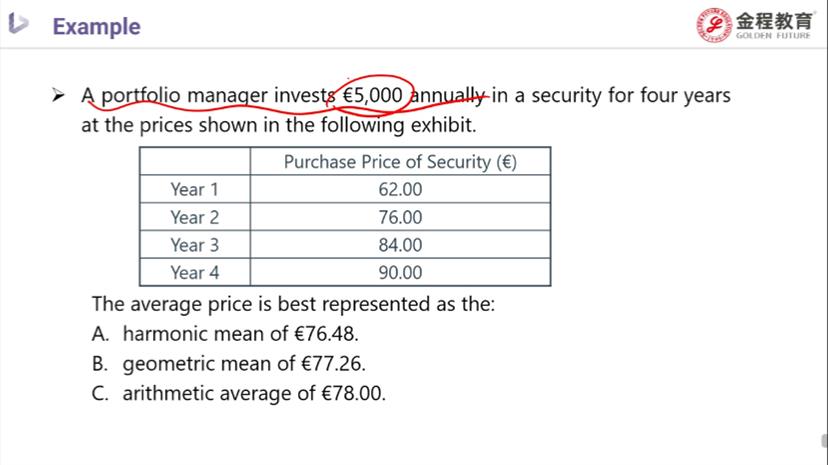
Task: Click the bullet arrow before the question
Action: 58,95
